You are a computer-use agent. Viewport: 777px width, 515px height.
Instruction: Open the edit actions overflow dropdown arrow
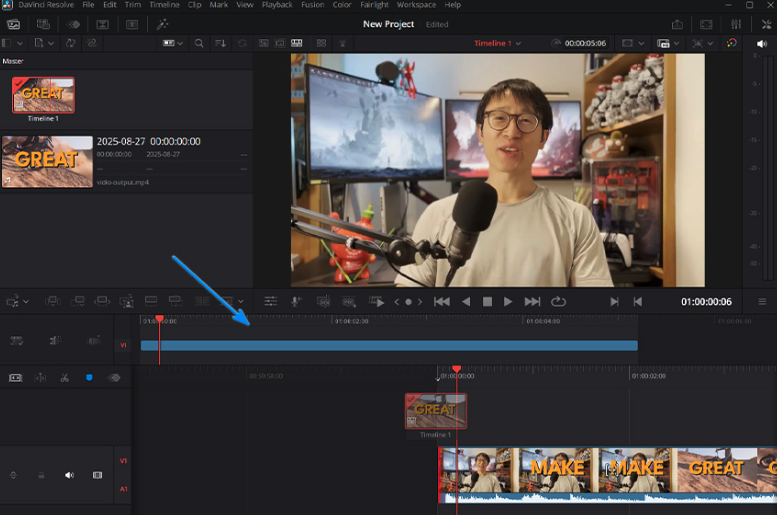click(241, 301)
